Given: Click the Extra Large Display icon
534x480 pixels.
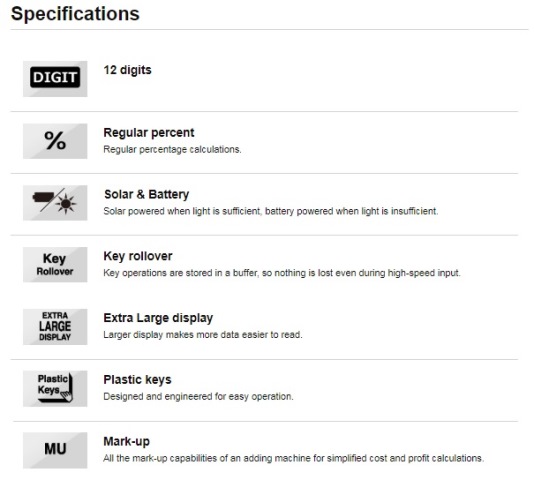Looking at the screenshot, I should [55, 327].
